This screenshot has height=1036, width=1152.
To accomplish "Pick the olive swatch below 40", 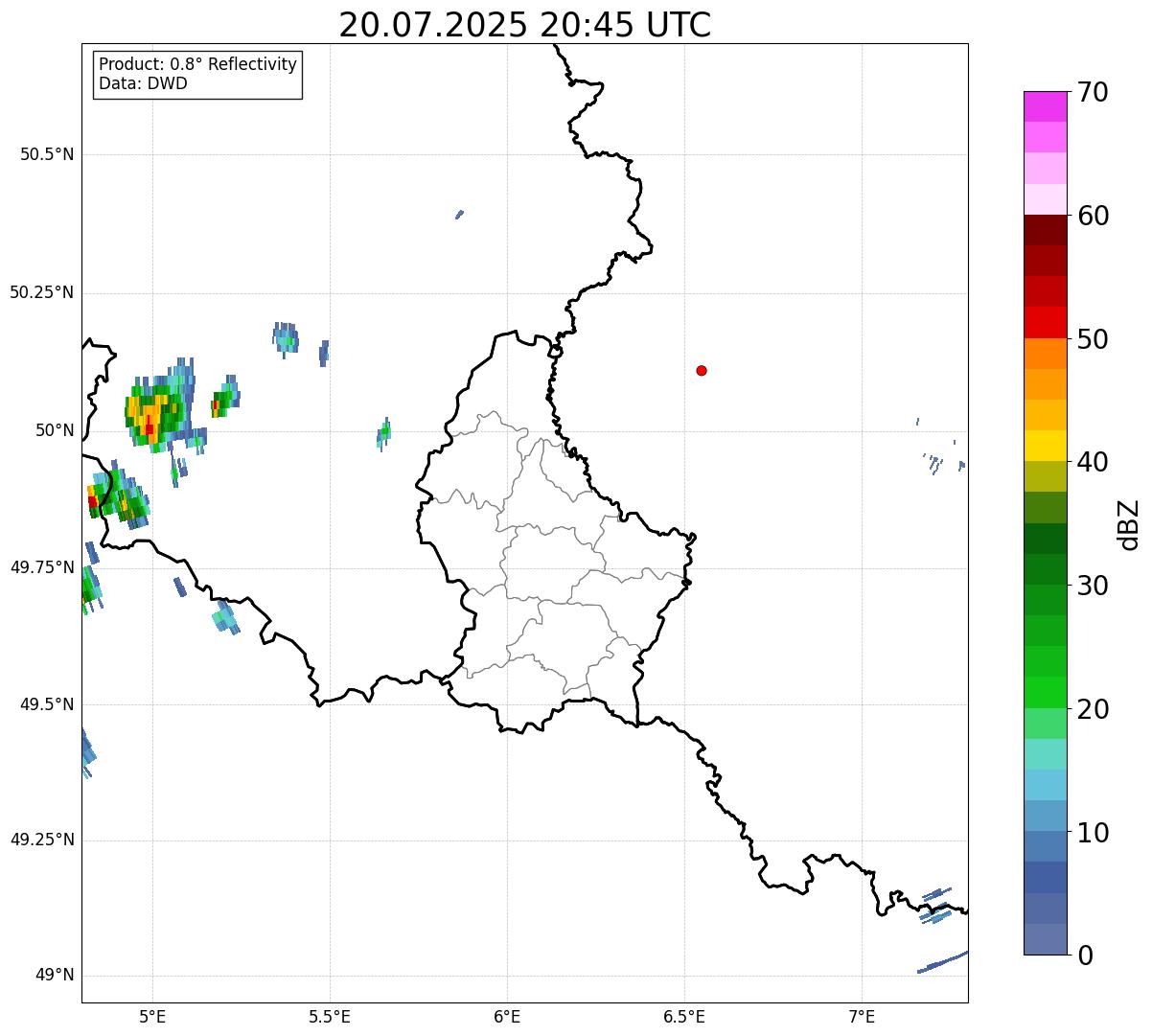I will coord(1045,476).
